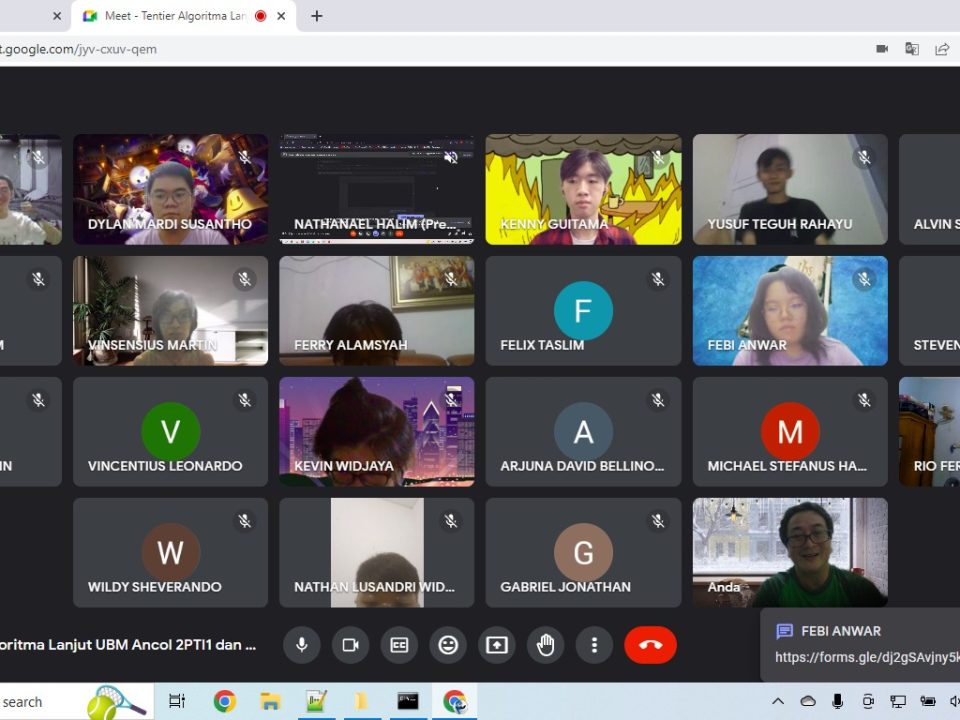Turn off the camera button

(x=350, y=645)
